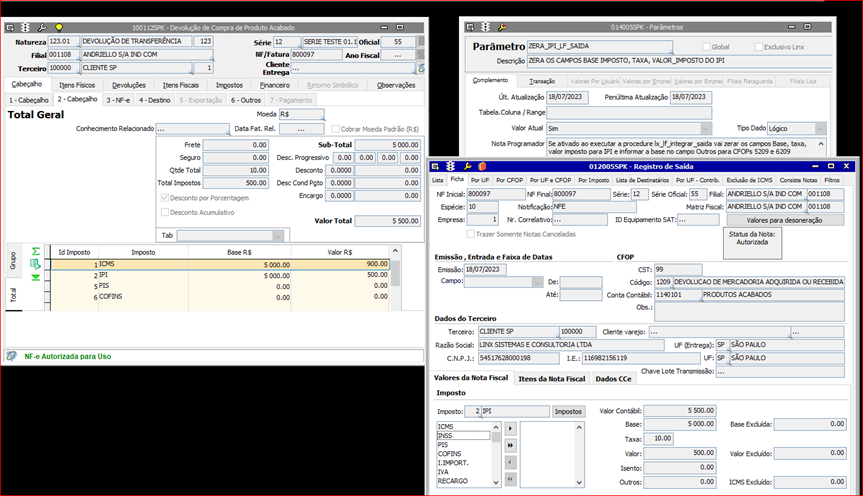This screenshot has height=496, width=863.
Task: Select INSS in the tax list
Action: pos(446,436)
